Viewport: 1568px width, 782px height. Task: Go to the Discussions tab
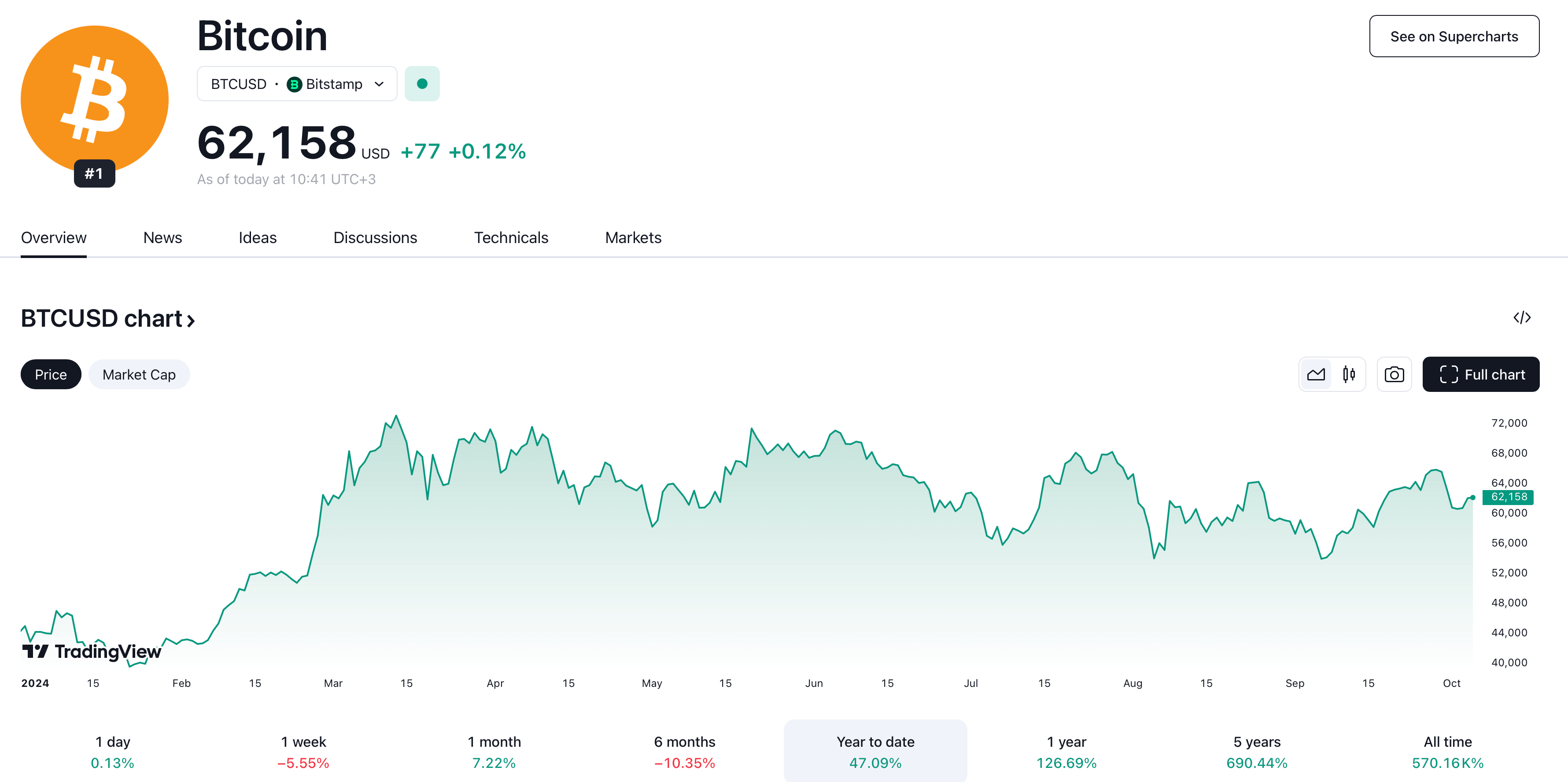[375, 238]
